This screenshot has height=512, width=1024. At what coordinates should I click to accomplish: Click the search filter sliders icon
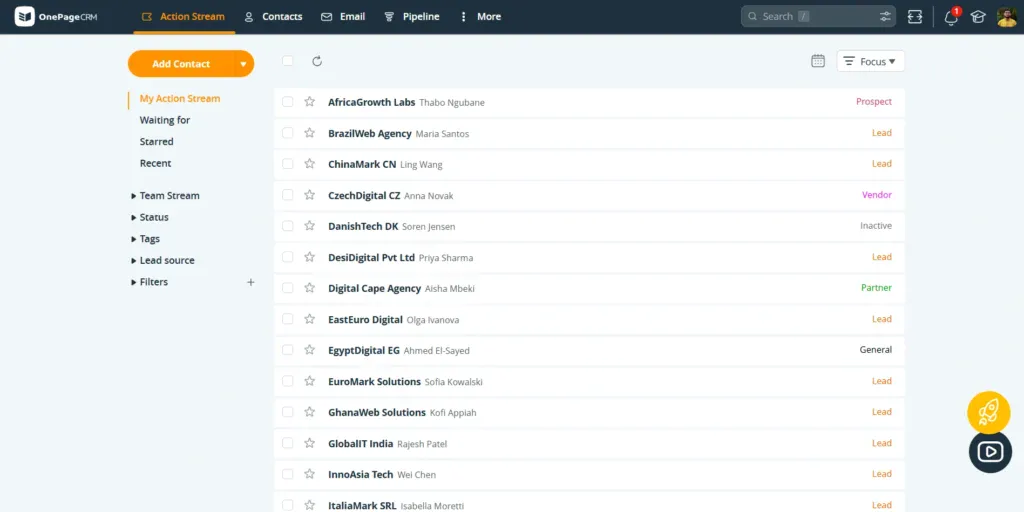tap(886, 17)
